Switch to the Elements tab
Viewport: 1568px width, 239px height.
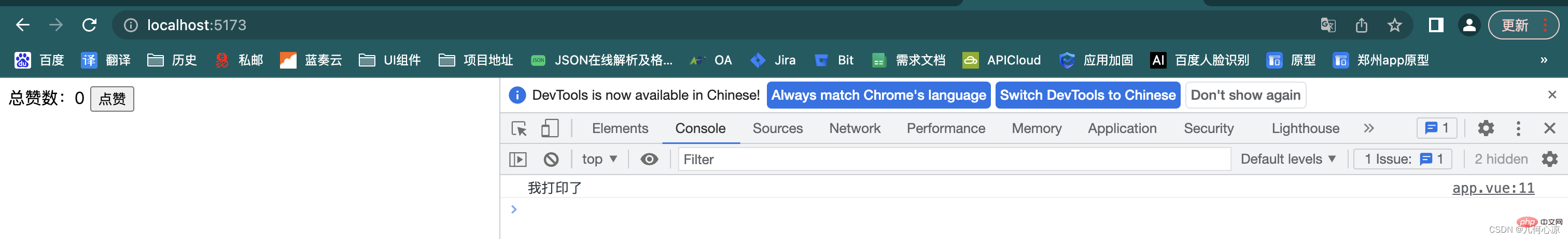[620, 129]
